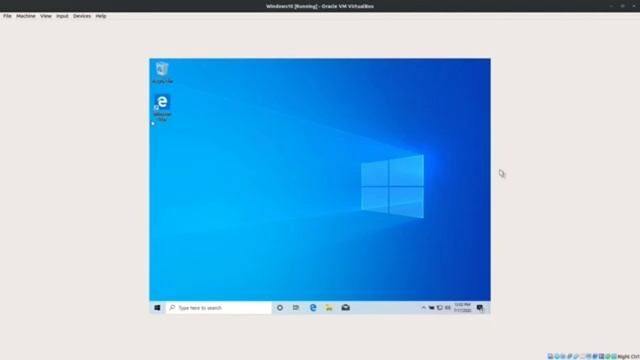This screenshot has width=640, height=360.
Task: Open File Explorer from the taskbar
Action: tap(329, 308)
